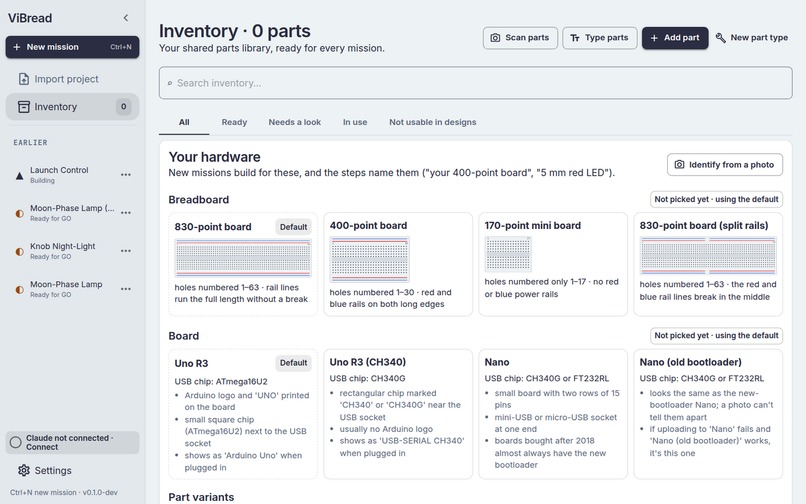
Task: Click the text icon on Type parts
Action: 575,38
